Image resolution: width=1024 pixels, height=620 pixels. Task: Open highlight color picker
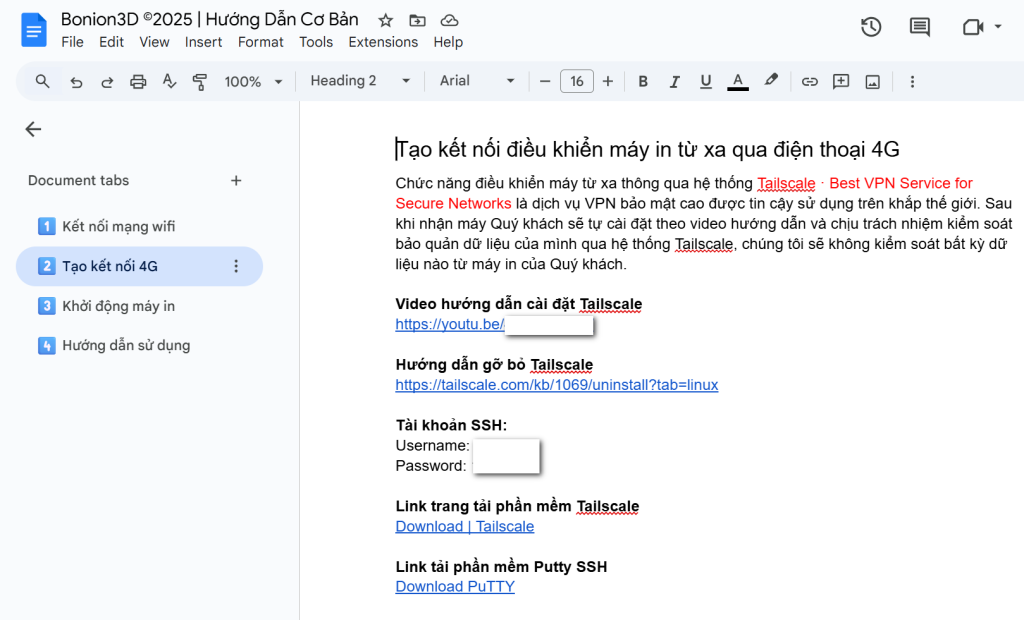tap(771, 80)
